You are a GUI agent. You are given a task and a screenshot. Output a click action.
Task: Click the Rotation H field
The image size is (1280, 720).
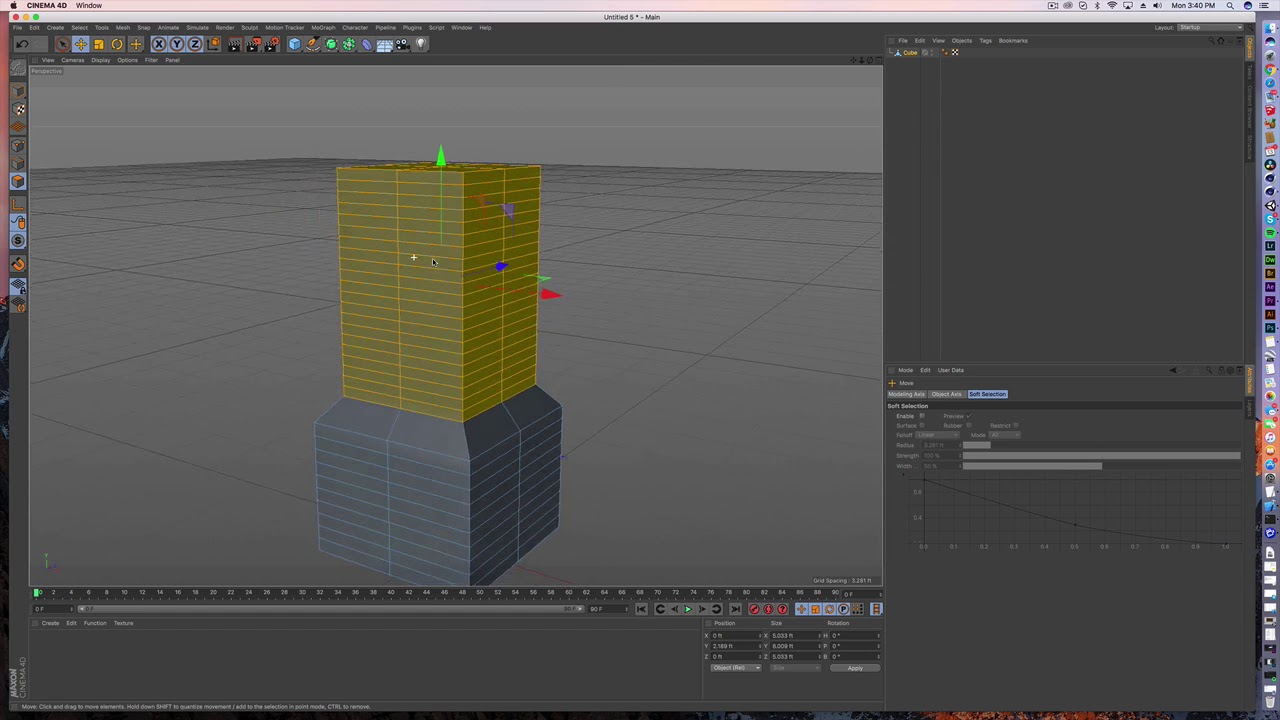tap(856, 635)
